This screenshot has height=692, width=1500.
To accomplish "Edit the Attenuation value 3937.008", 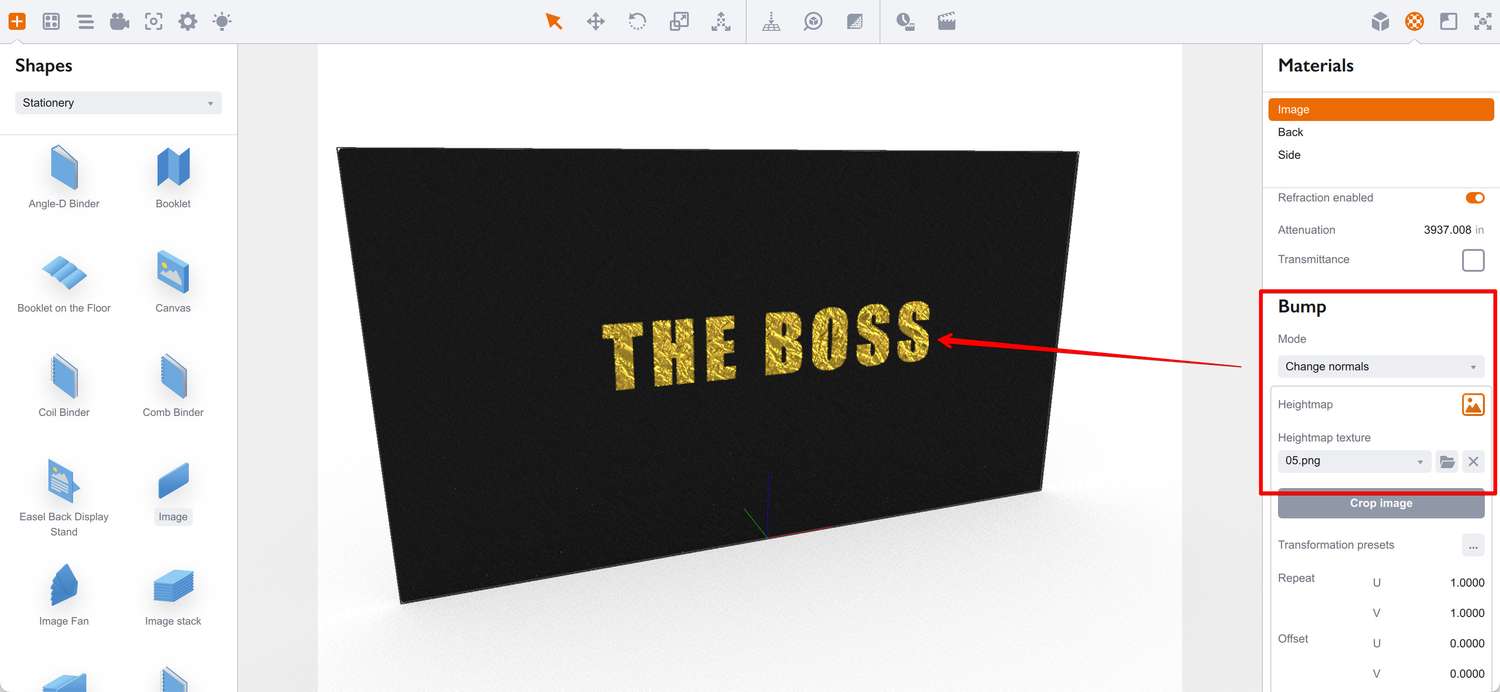I will (x=1447, y=230).
